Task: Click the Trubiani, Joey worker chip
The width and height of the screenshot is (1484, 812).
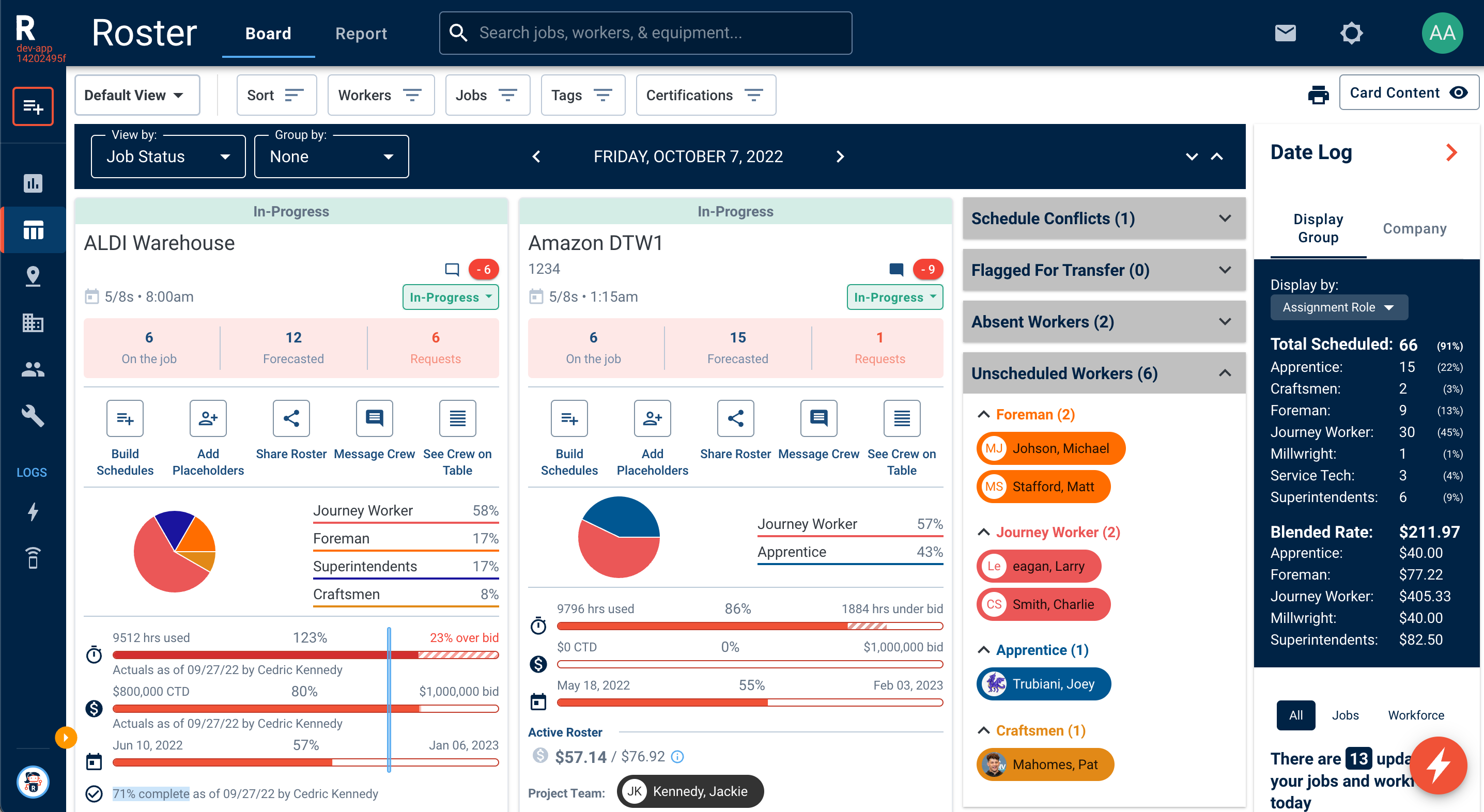Action: 1043,683
